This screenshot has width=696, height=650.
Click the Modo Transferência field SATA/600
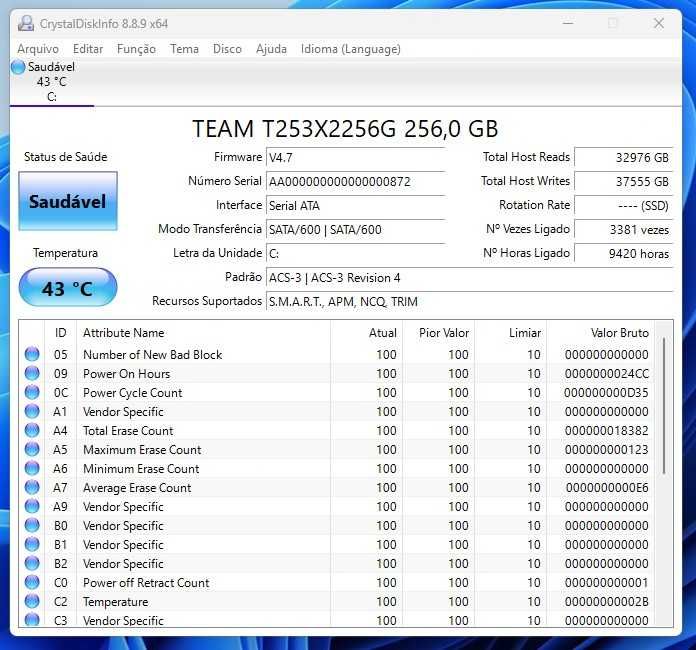(x=355, y=230)
